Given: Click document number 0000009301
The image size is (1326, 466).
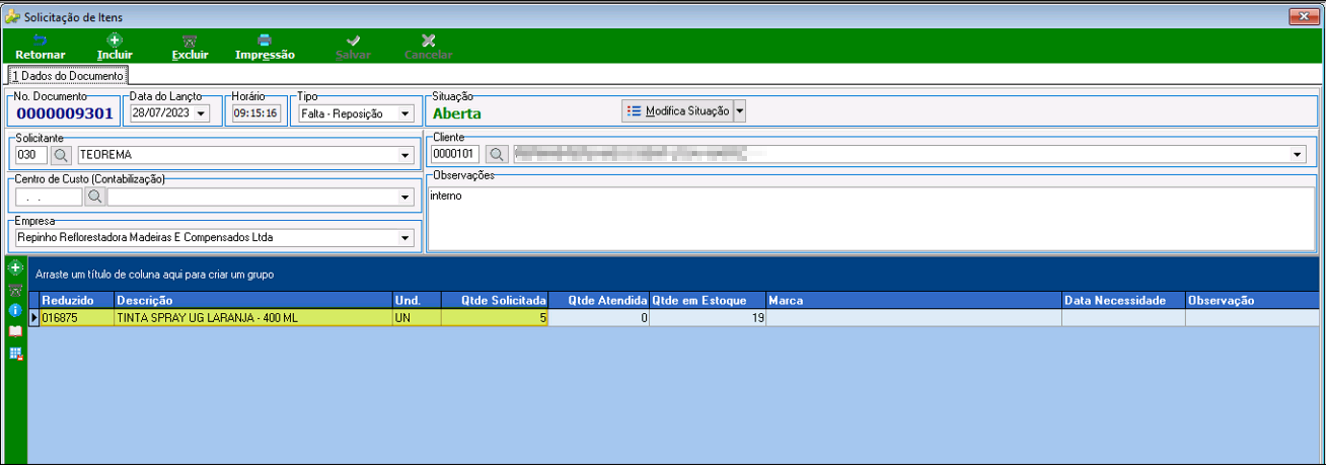Looking at the screenshot, I should pos(64,114).
